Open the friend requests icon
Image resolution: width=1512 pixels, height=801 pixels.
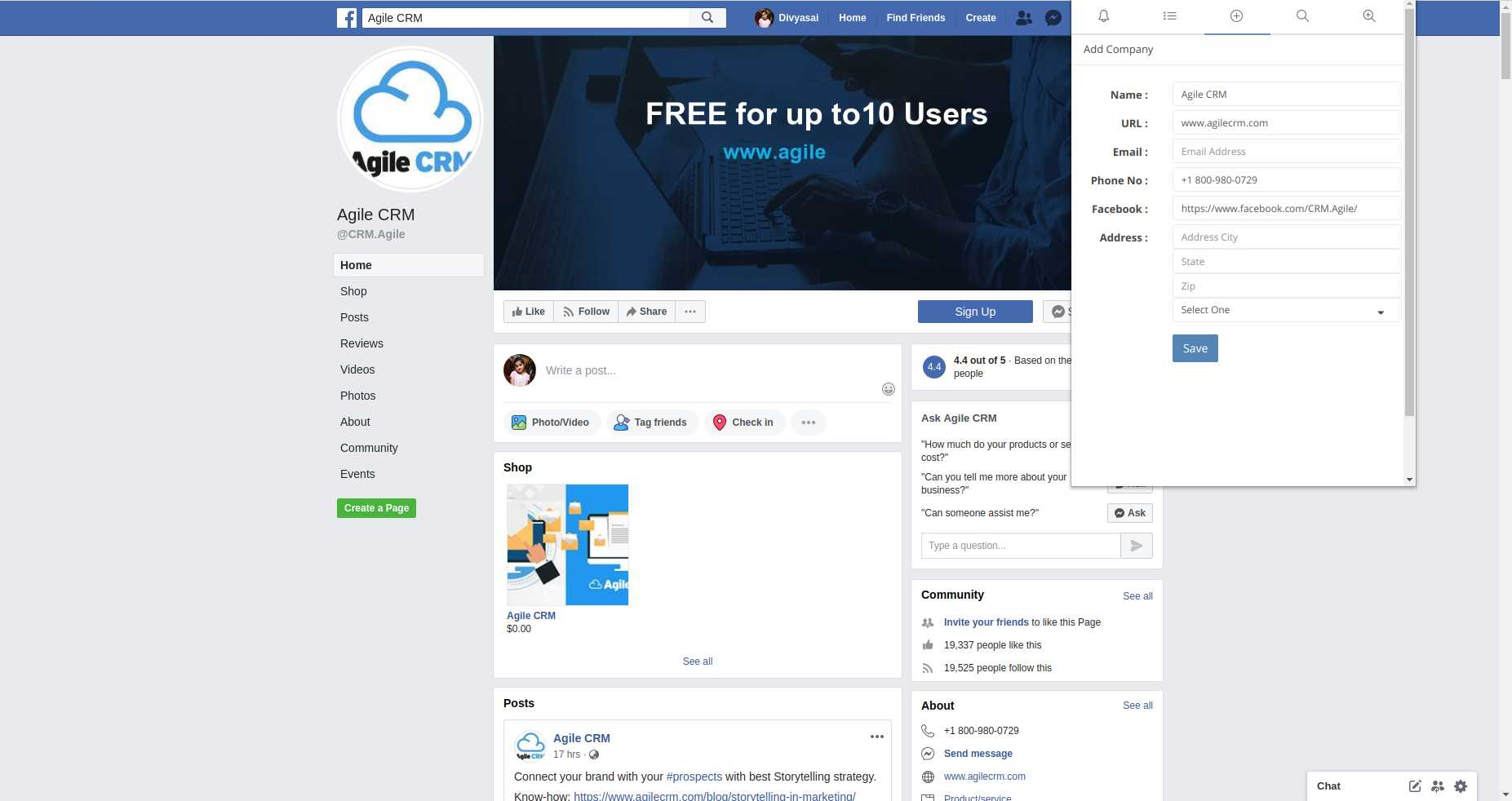click(x=1023, y=17)
